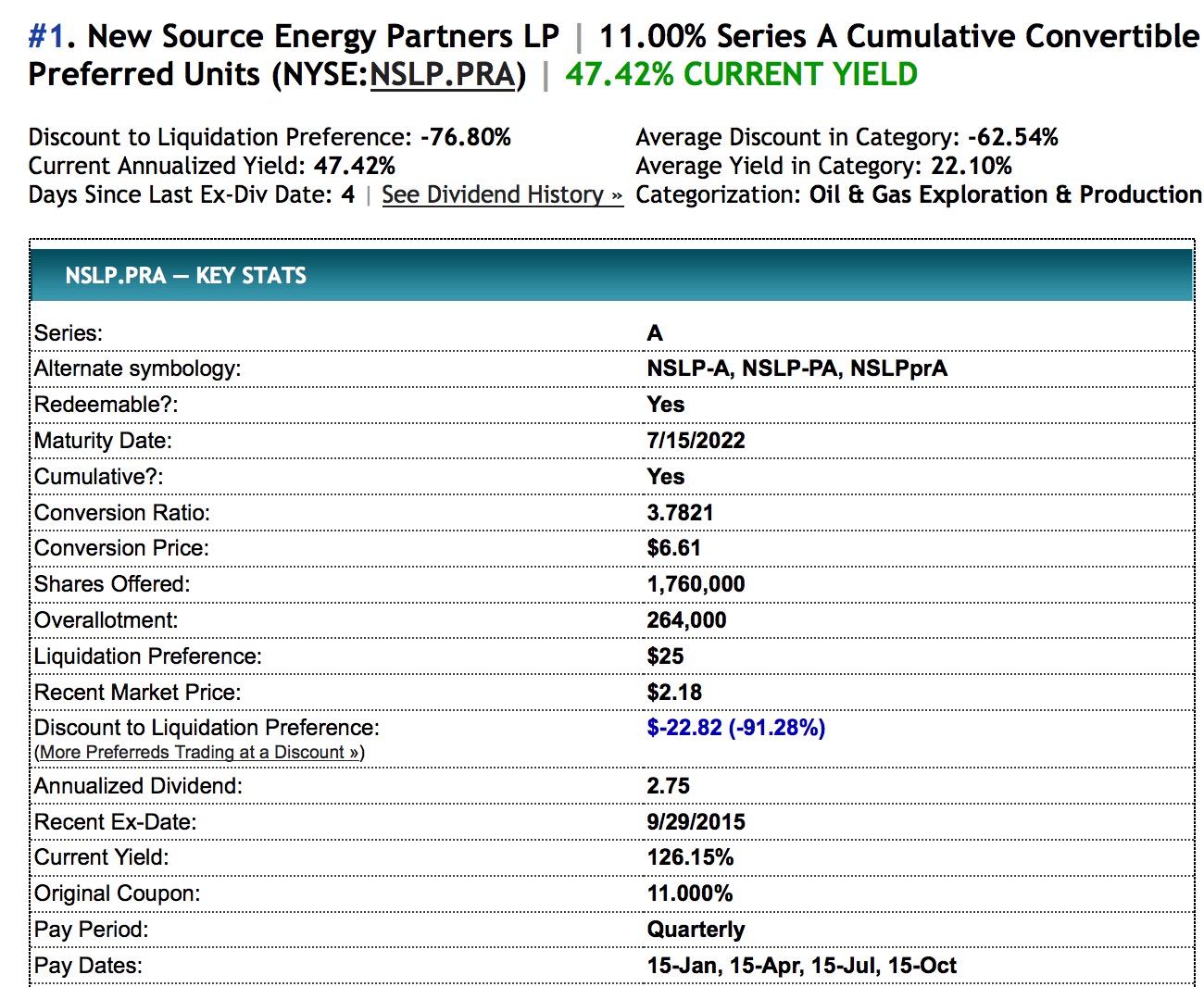Viewport: 1204px width, 987px height.
Task: Select the Alternate symbology row value
Action: tap(796, 369)
